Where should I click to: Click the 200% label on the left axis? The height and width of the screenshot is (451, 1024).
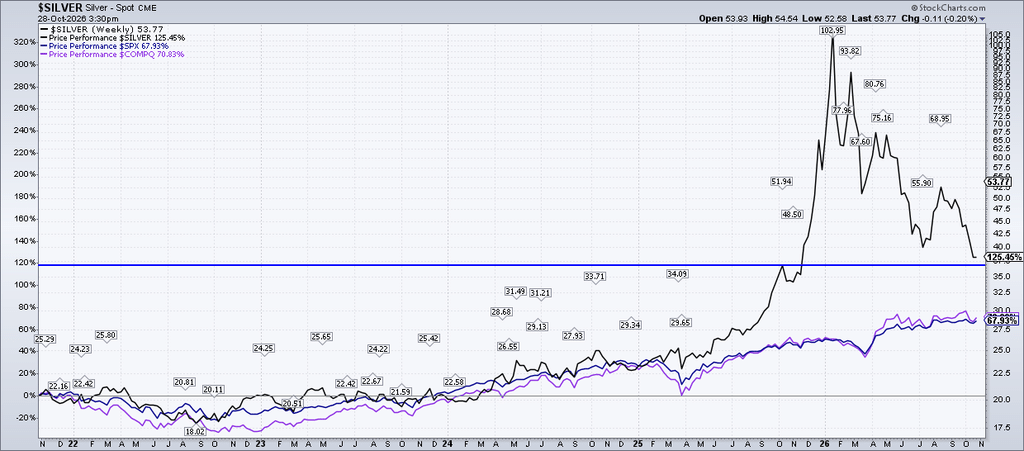[23, 175]
